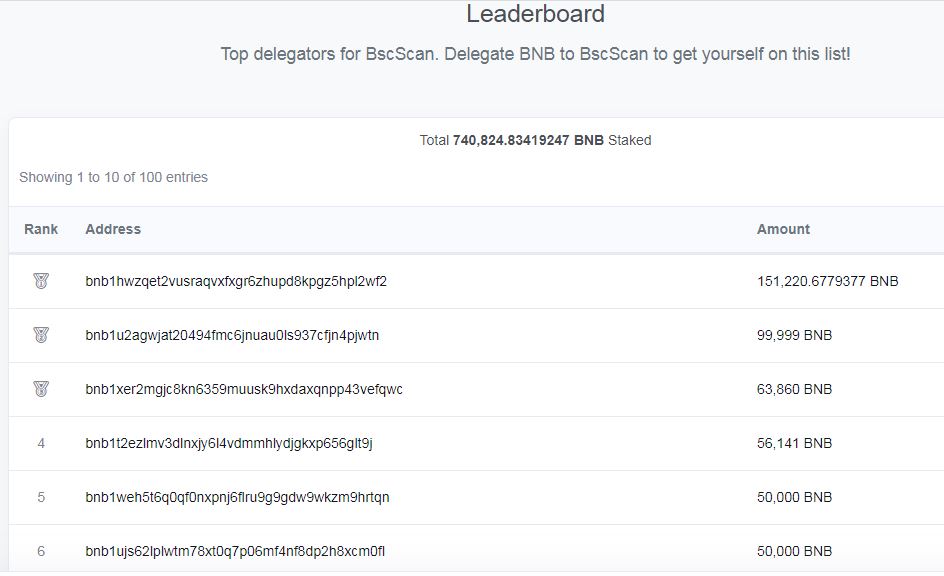This screenshot has width=944, height=576.
Task: Click the rank number 4 cell
Action: tap(41, 444)
